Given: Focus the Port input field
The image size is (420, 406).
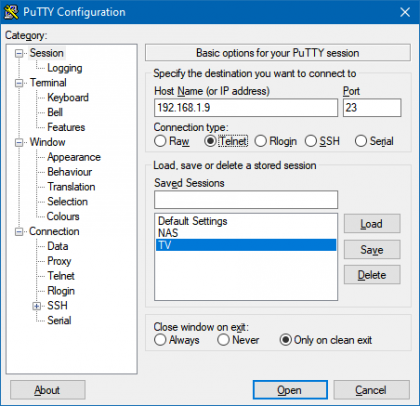Looking at the screenshot, I should (372, 108).
